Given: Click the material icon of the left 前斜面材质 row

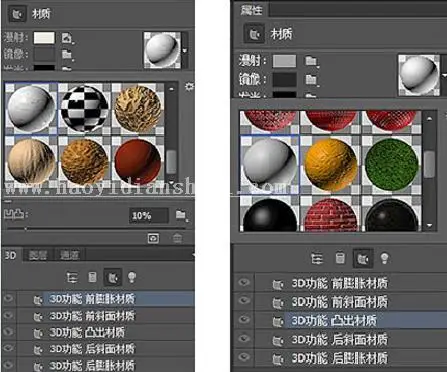Looking at the screenshot, I should pyautogui.click(x=38, y=317).
